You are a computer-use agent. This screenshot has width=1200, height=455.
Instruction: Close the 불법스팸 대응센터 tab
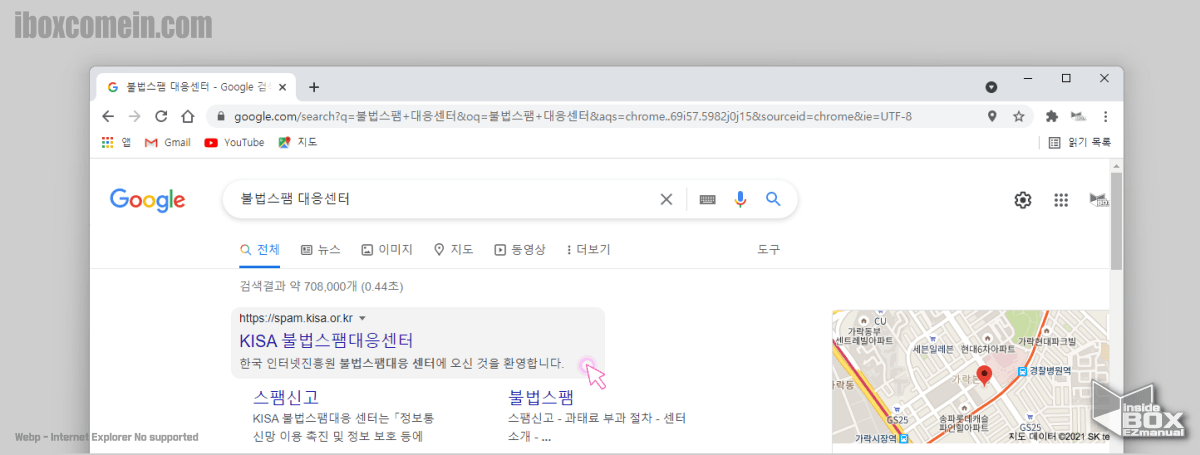click(282, 87)
